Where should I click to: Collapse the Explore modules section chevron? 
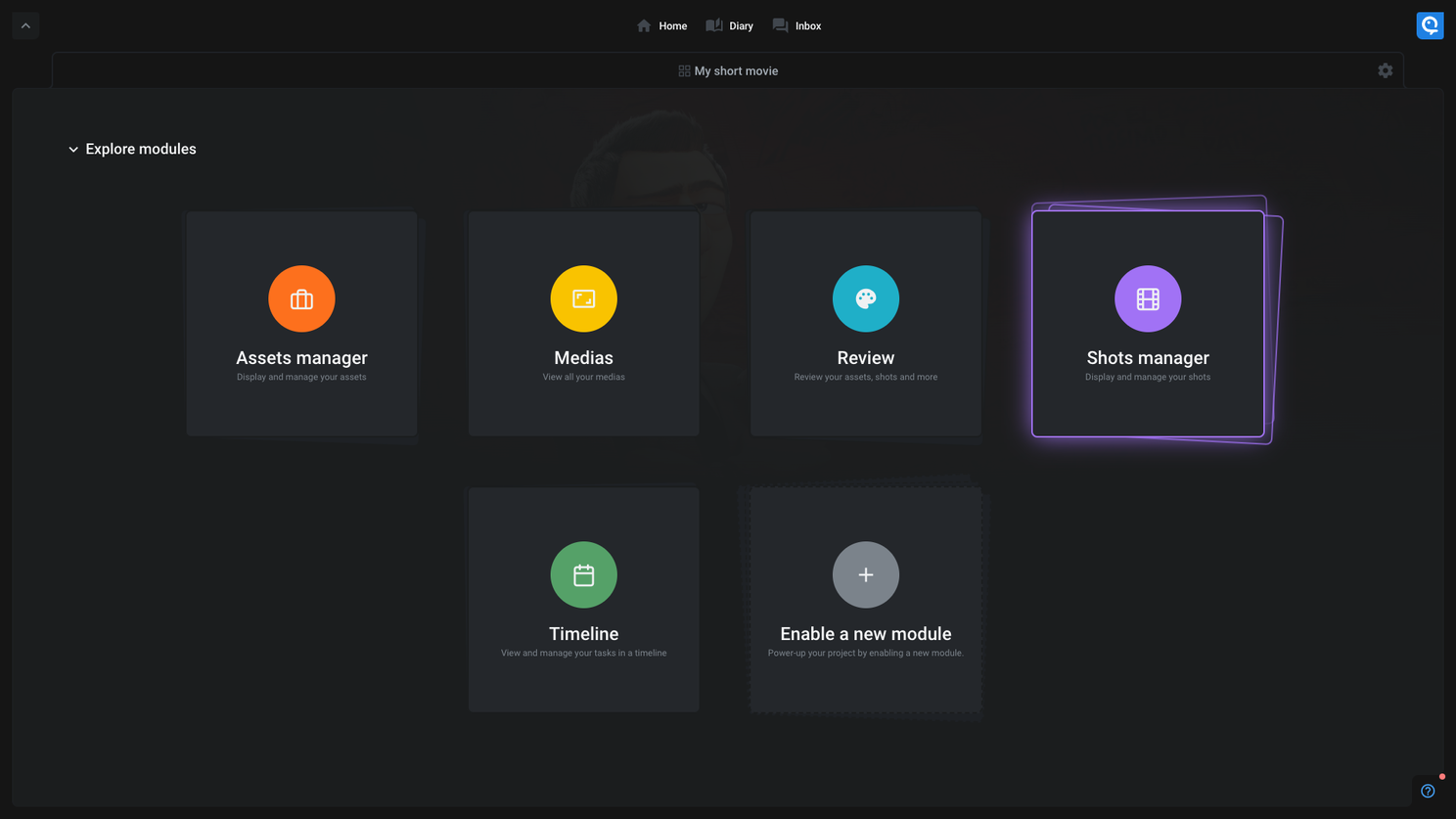[x=73, y=150]
